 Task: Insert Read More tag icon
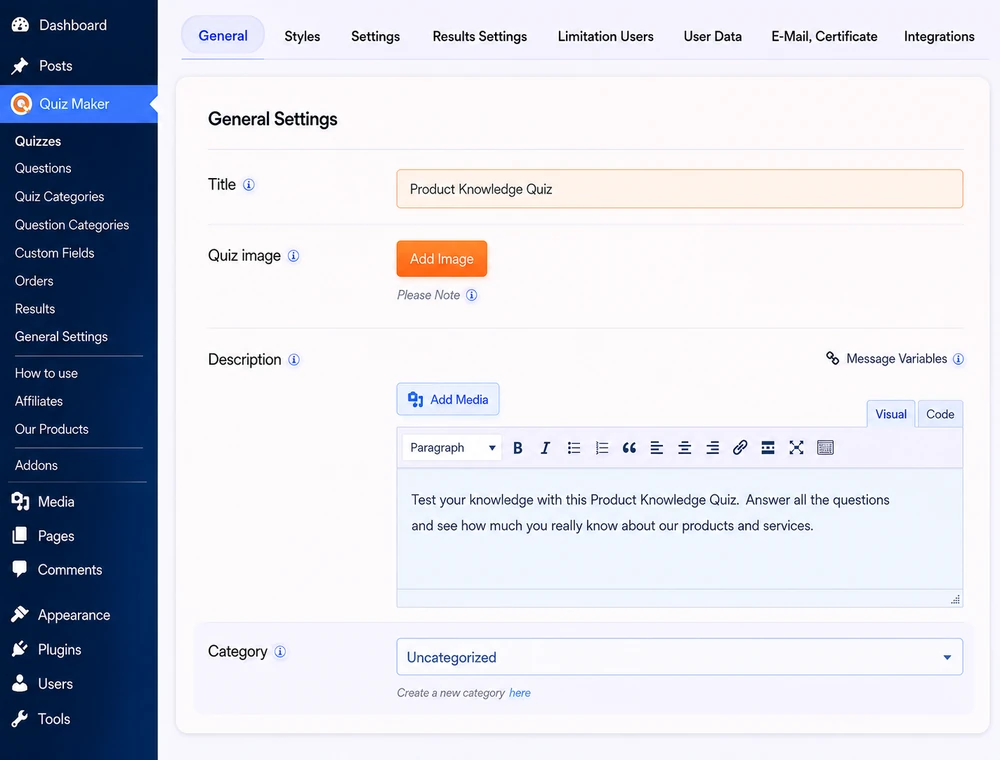click(x=768, y=448)
